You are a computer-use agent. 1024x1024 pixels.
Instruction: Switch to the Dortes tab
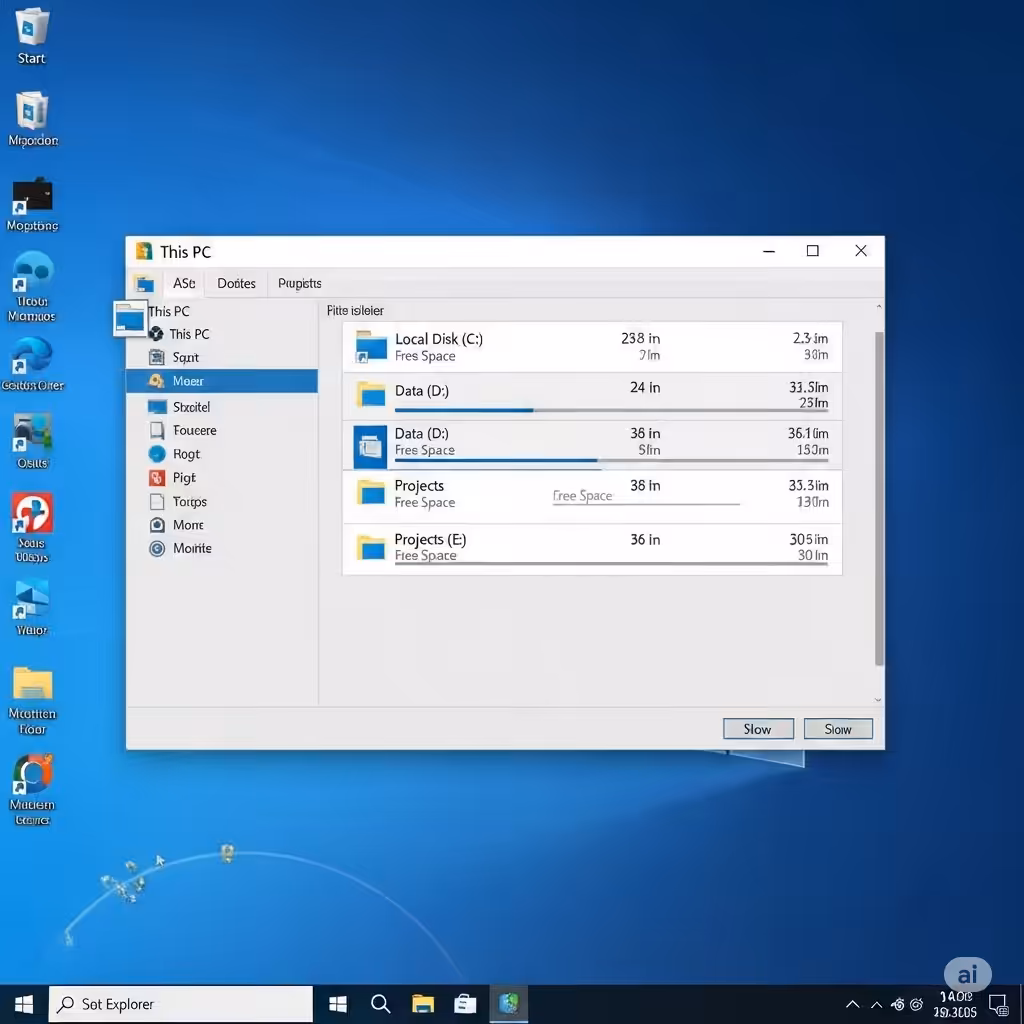[x=236, y=283]
